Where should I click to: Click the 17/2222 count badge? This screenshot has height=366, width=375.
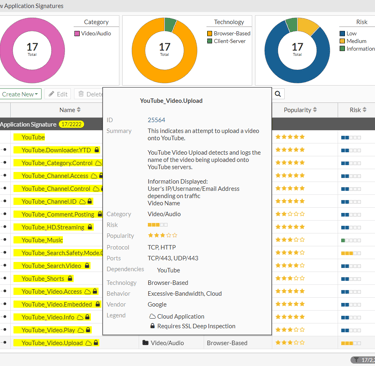[x=71, y=124]
